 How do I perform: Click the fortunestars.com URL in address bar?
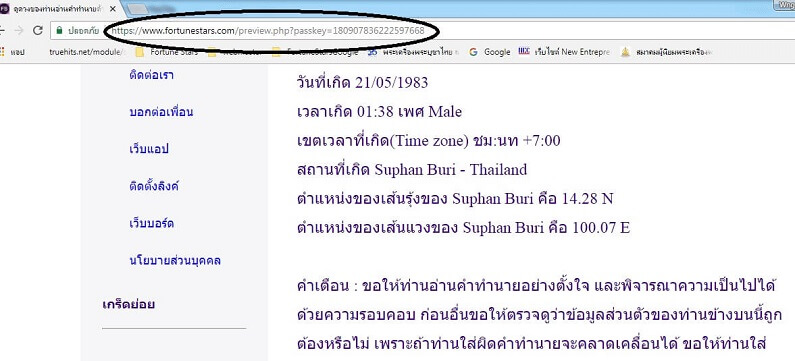[268, 31]
